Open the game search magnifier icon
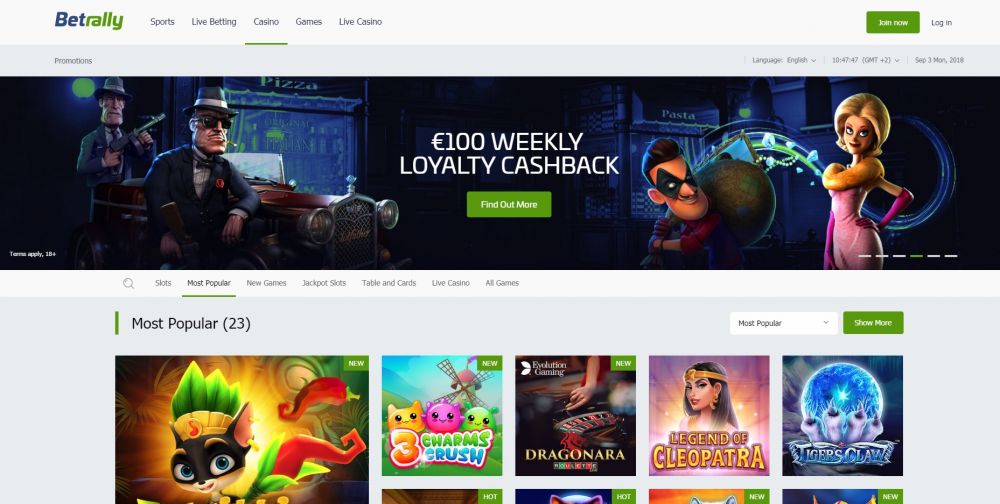Image resolution: width=1000 pixels, height=504 pixels. (x=129, y=283)
